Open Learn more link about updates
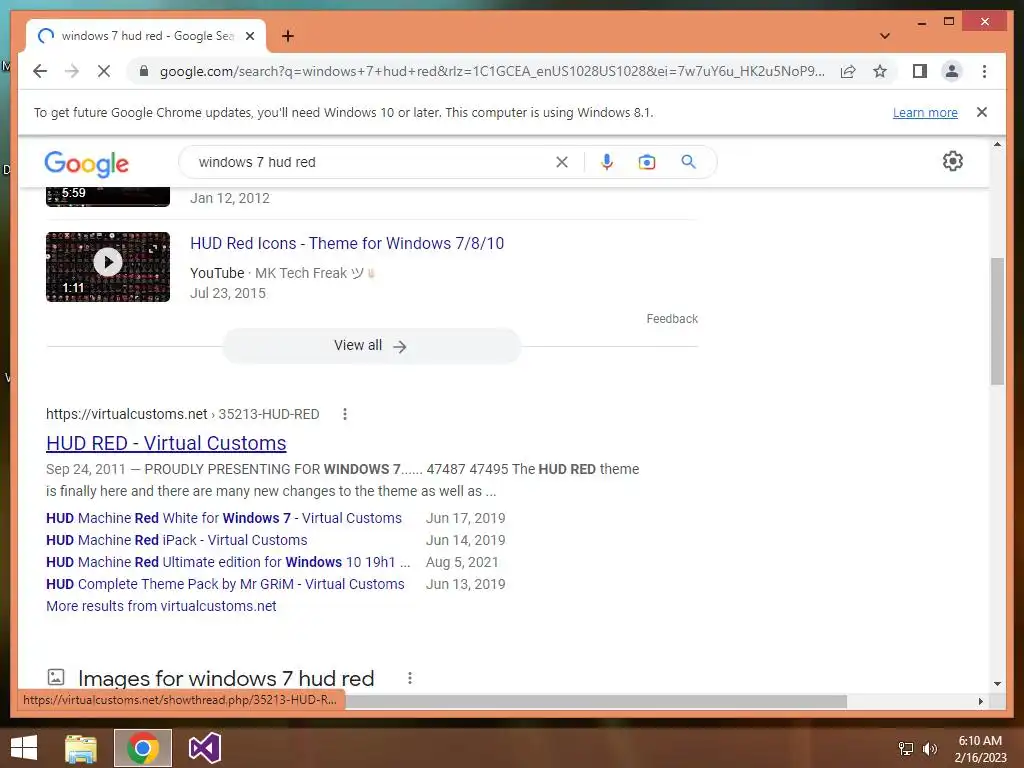The height and width of the screenshot is (768, 1024). (925, 112)
